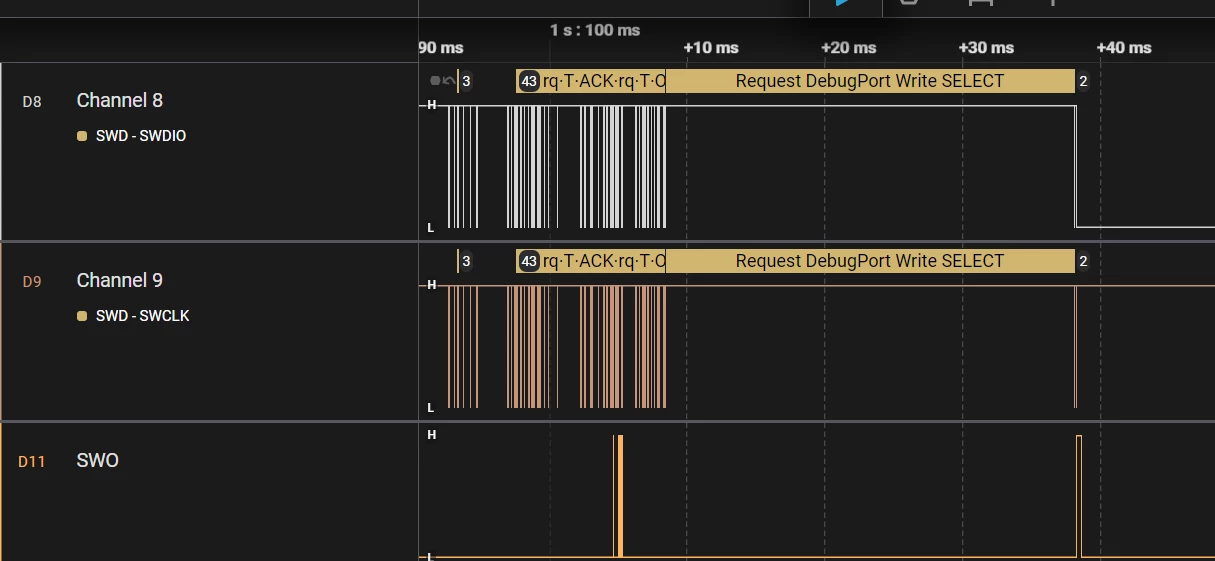Click the yellow swatch beside SWD - SWCLK
The width and height of the screenshot is (1215, 561).
coord(82,316)
